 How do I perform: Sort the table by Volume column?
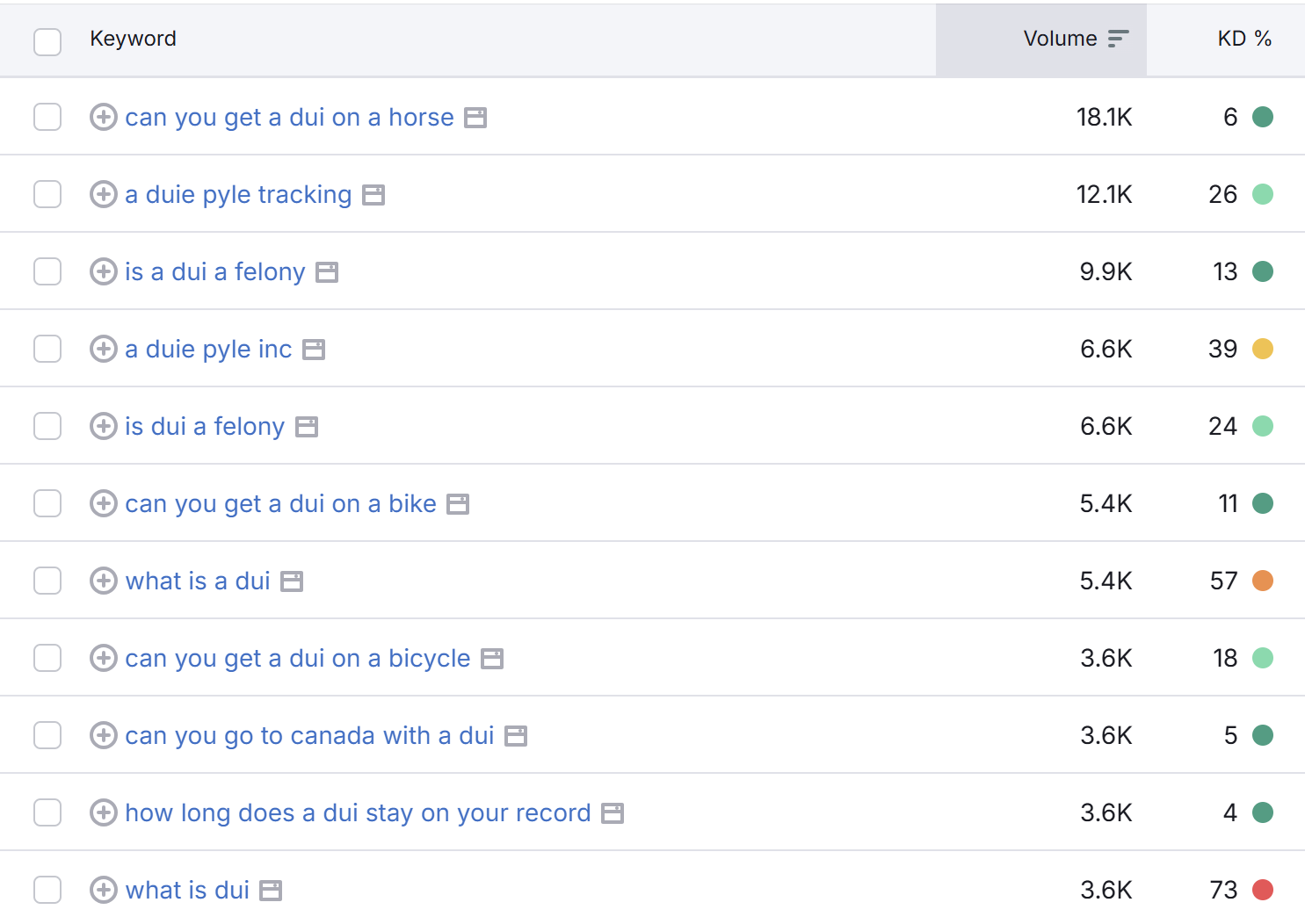[x=1060, y=39]
